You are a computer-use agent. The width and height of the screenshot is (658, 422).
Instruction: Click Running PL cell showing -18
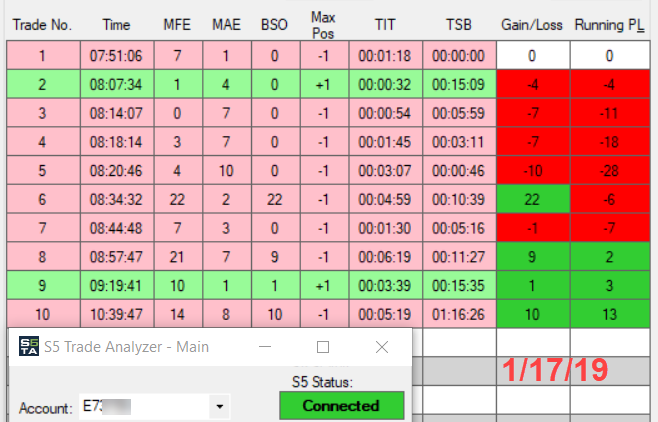click(x=610, y=142)
